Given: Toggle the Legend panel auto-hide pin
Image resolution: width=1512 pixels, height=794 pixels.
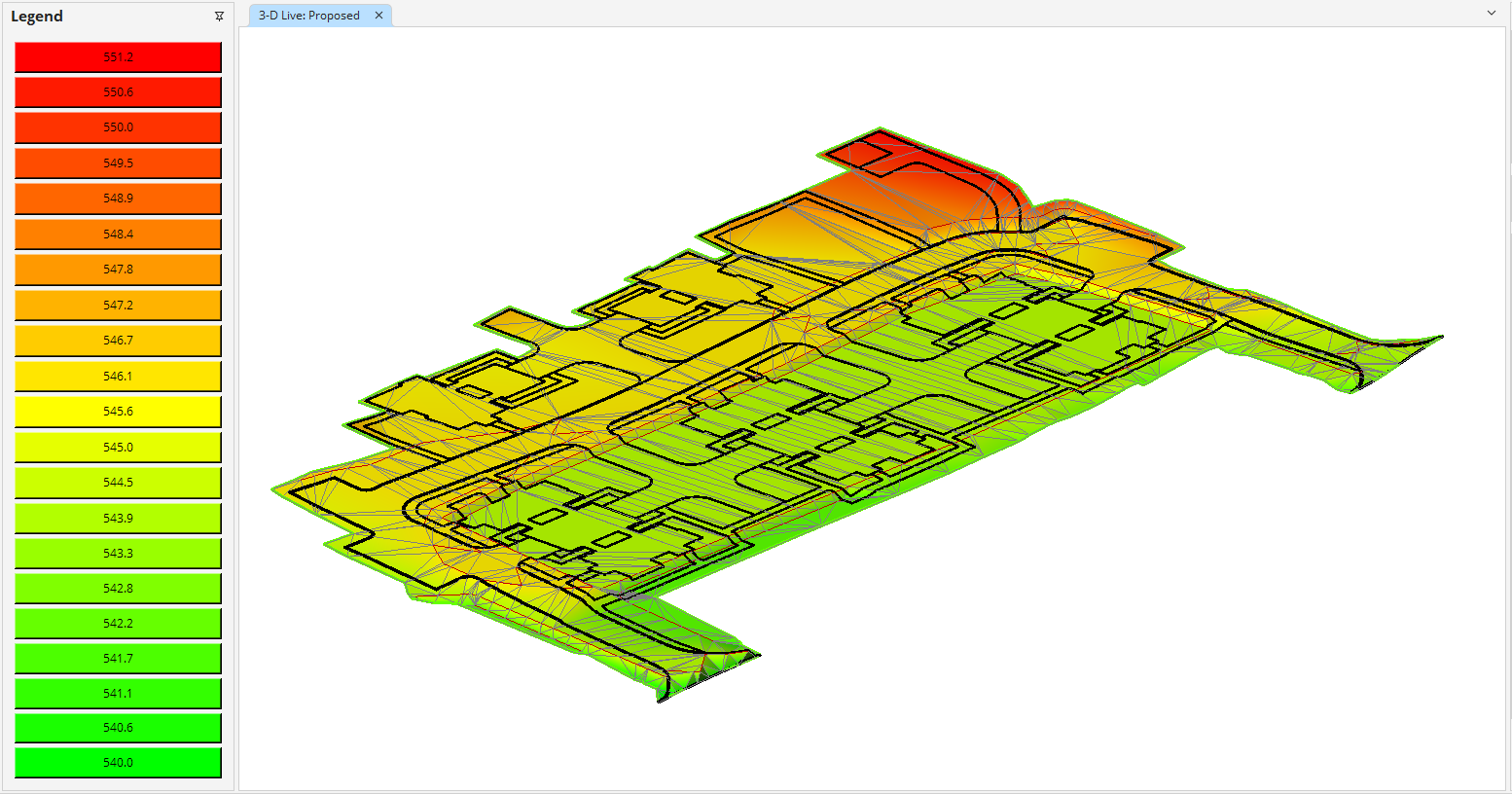Looking at the screenshot, I should 219,16.
